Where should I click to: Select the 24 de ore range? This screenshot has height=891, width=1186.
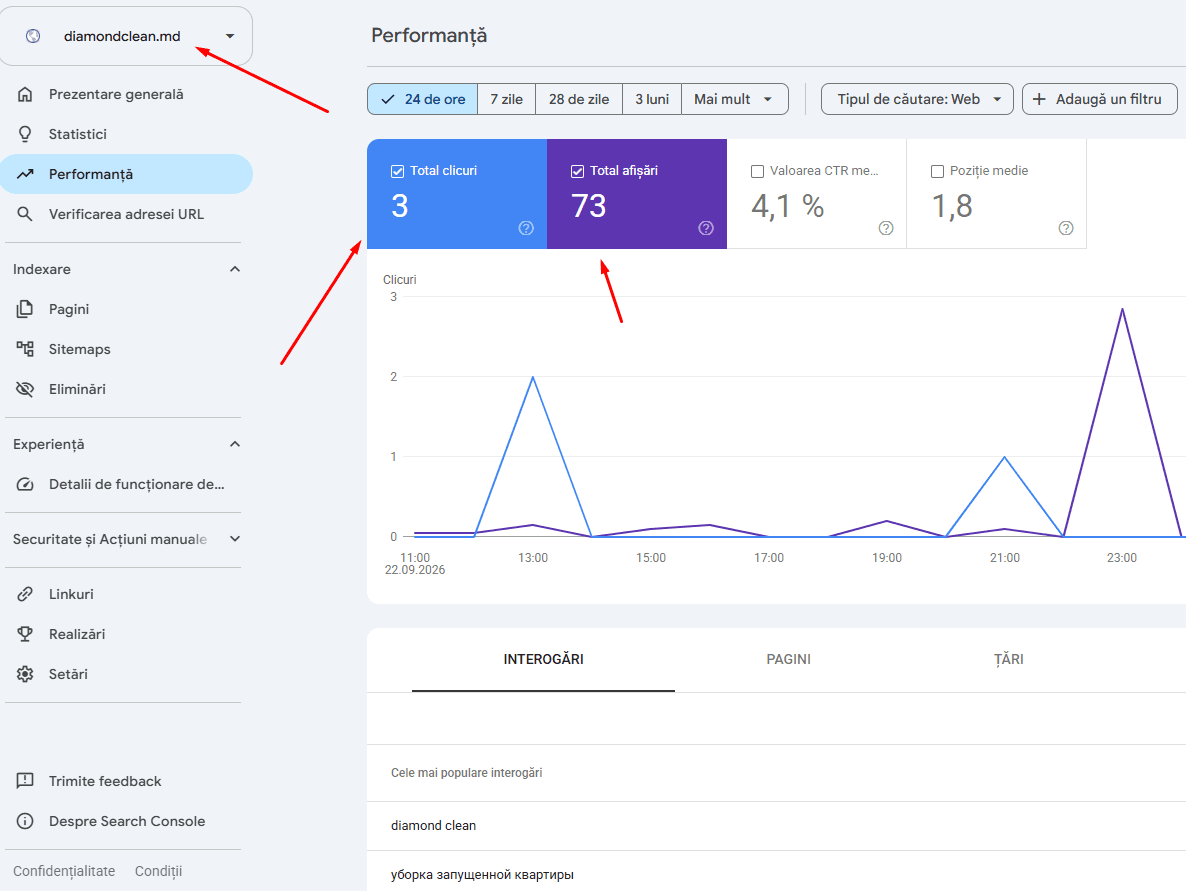(423, 99)
